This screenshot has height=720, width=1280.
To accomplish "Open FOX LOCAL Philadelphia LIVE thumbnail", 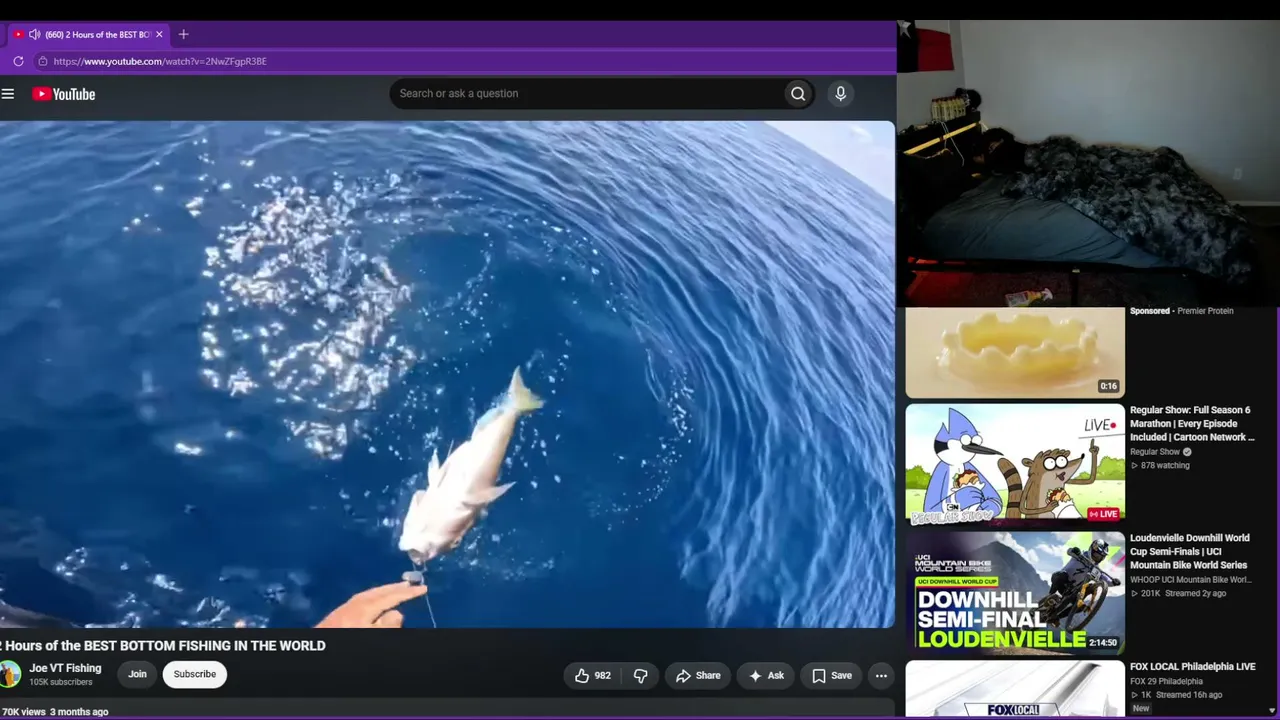I will coord(1015,689).
